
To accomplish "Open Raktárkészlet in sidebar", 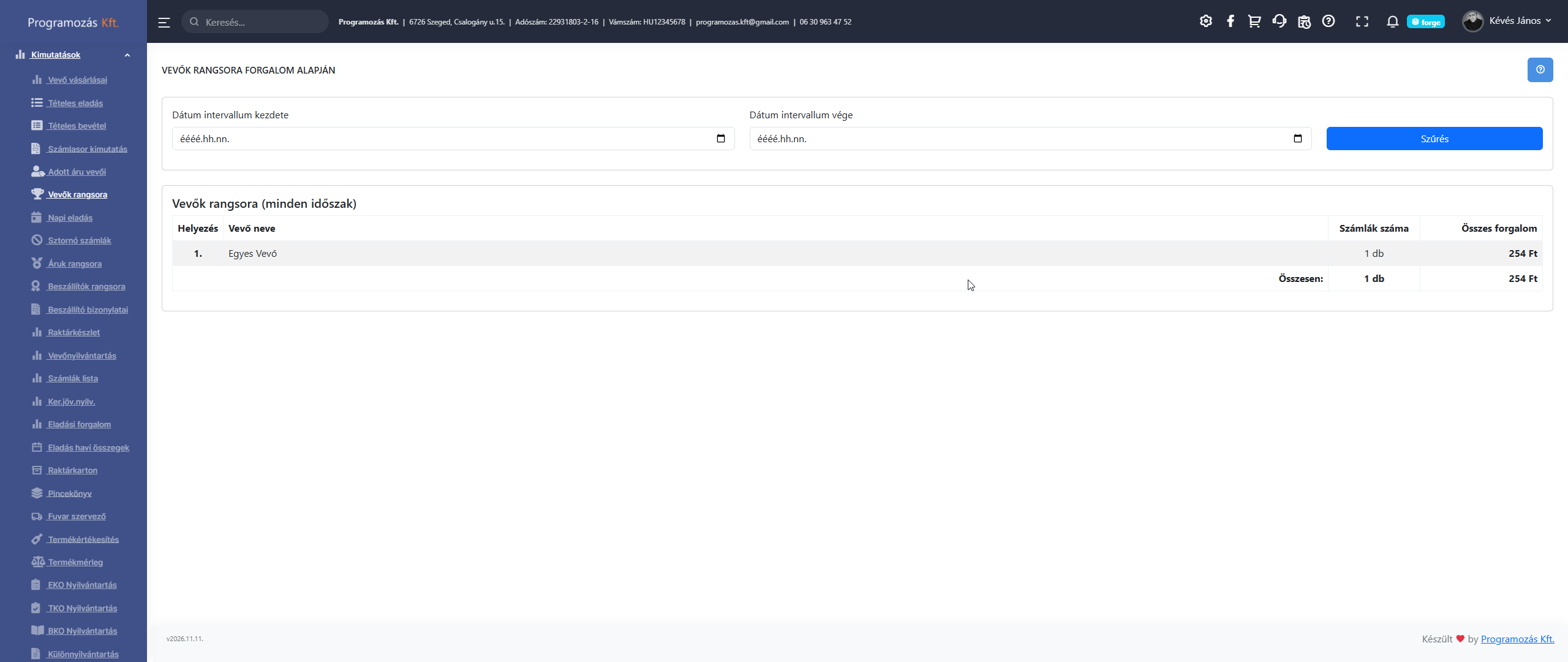I will tap(73, 332).
